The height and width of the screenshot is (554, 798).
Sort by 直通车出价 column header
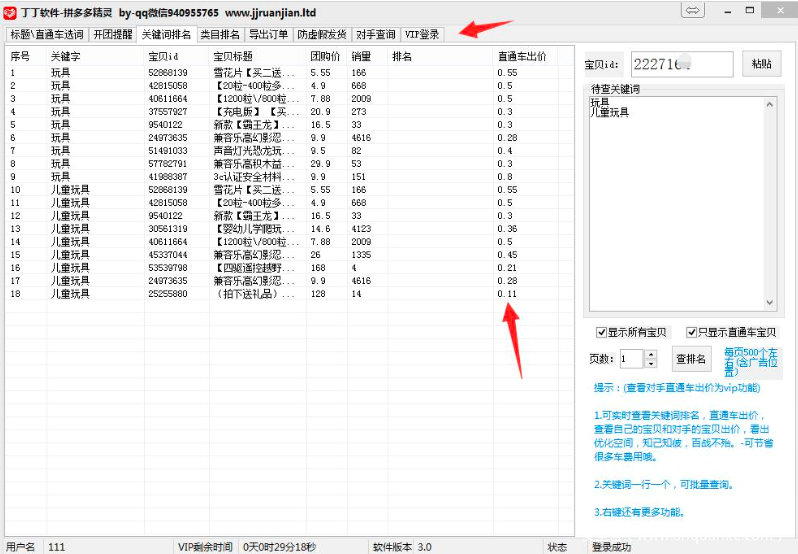tap(522, 57)
